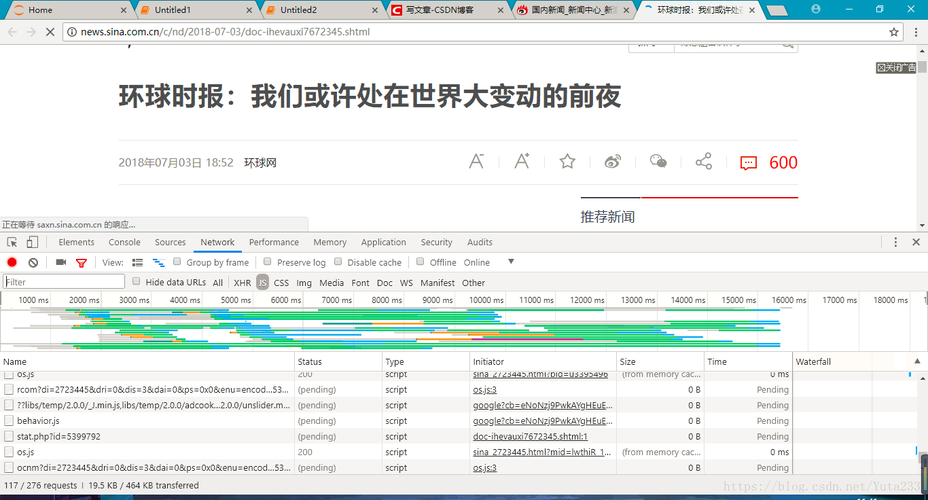Switch to the Console tab

pyautogui.click(x=124, y=242)
